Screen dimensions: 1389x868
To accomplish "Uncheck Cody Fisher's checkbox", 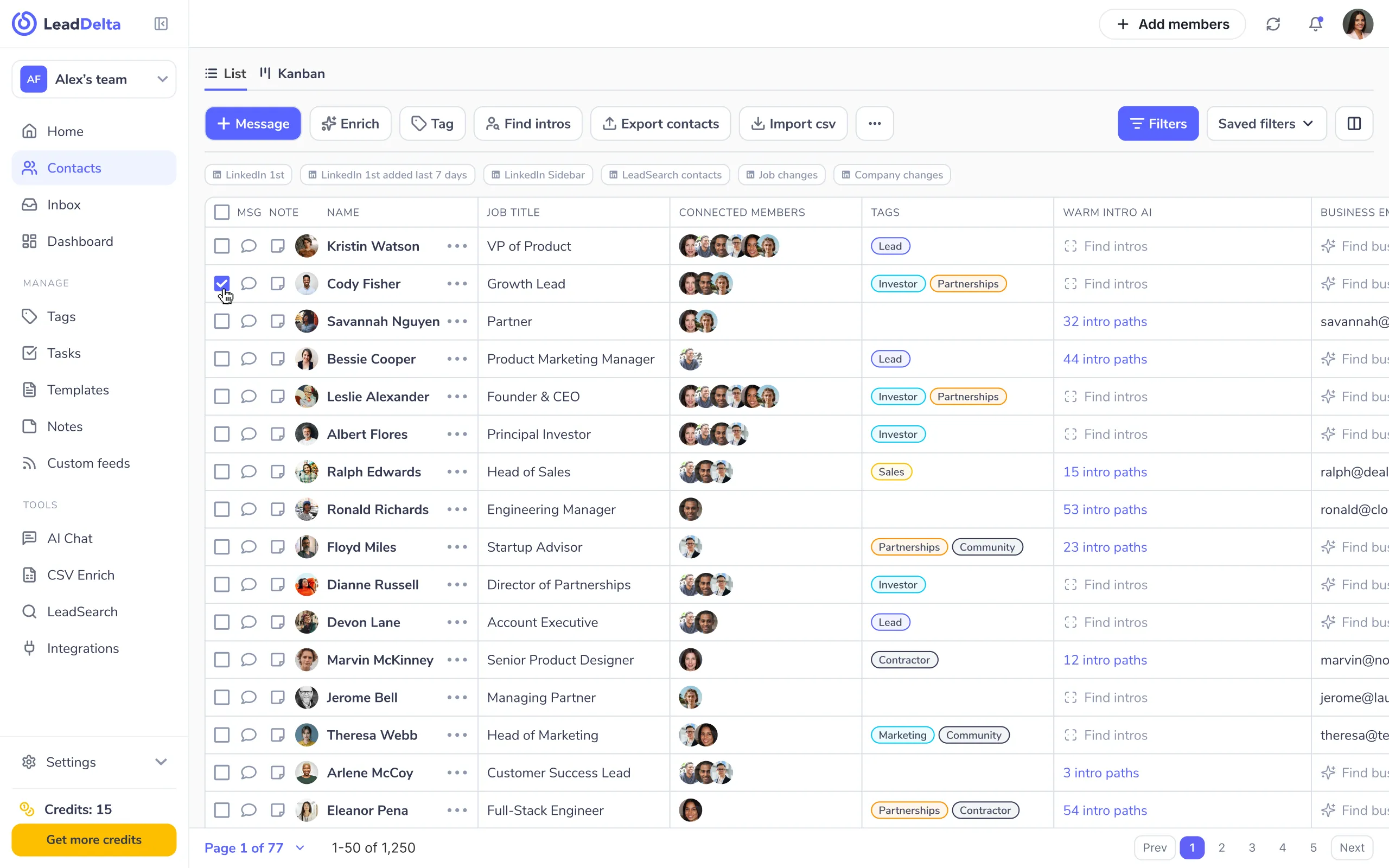I will pos(221,284).
